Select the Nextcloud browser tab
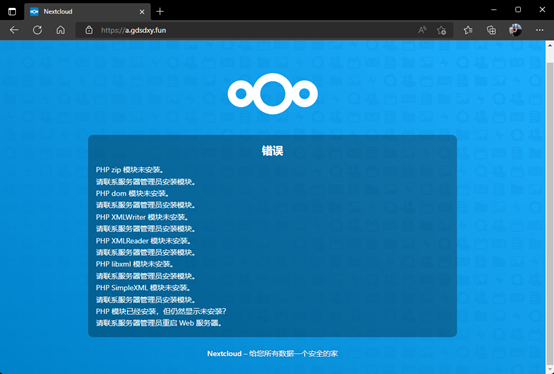The width and height of the screenshot is (554, 374). click(88, 12)
